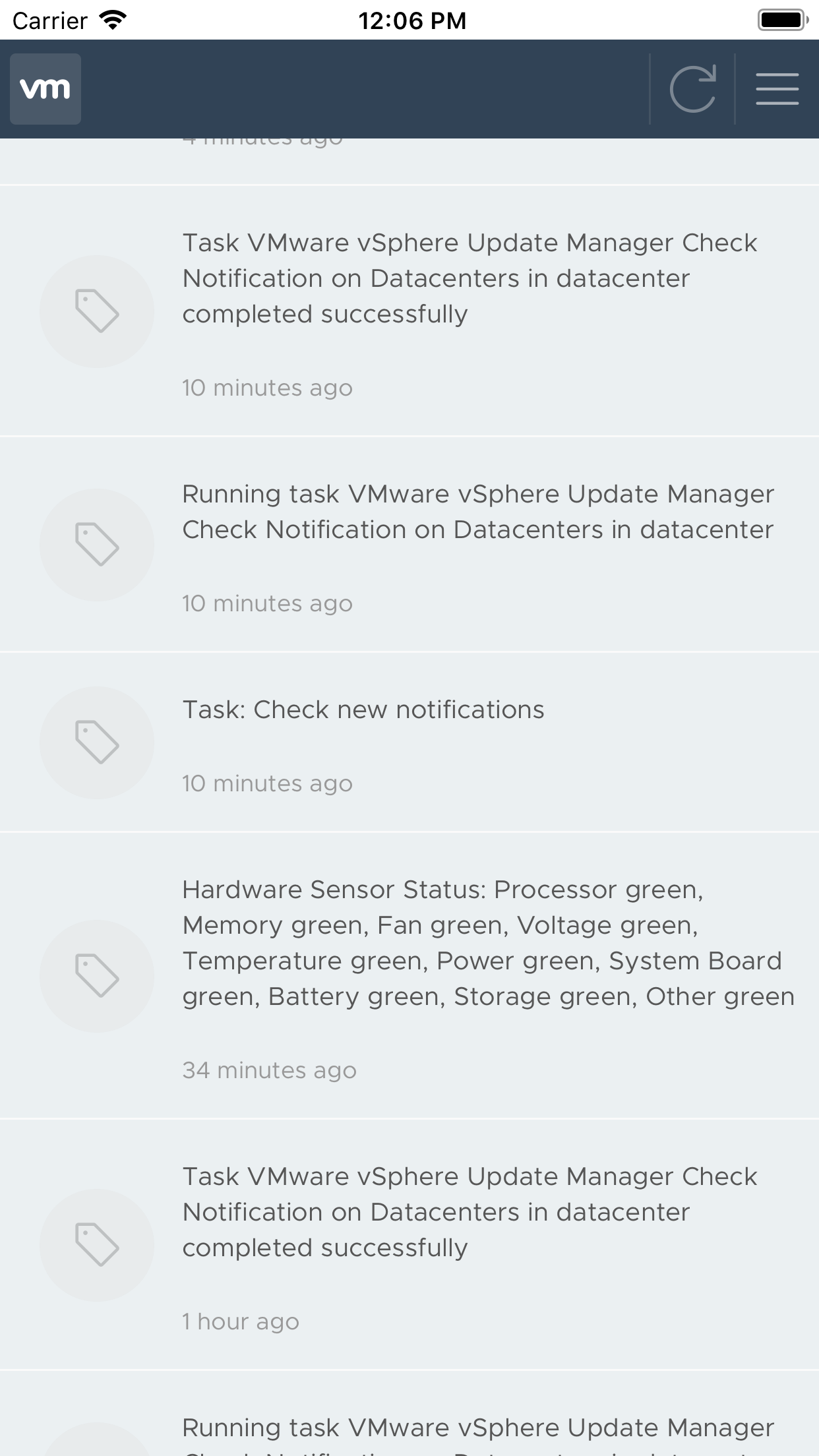The height and width of the screenshot is (1456, 819).
Task: Select completed-successfully task text from 10 minutes ago
Action: [x=470, y=278]
